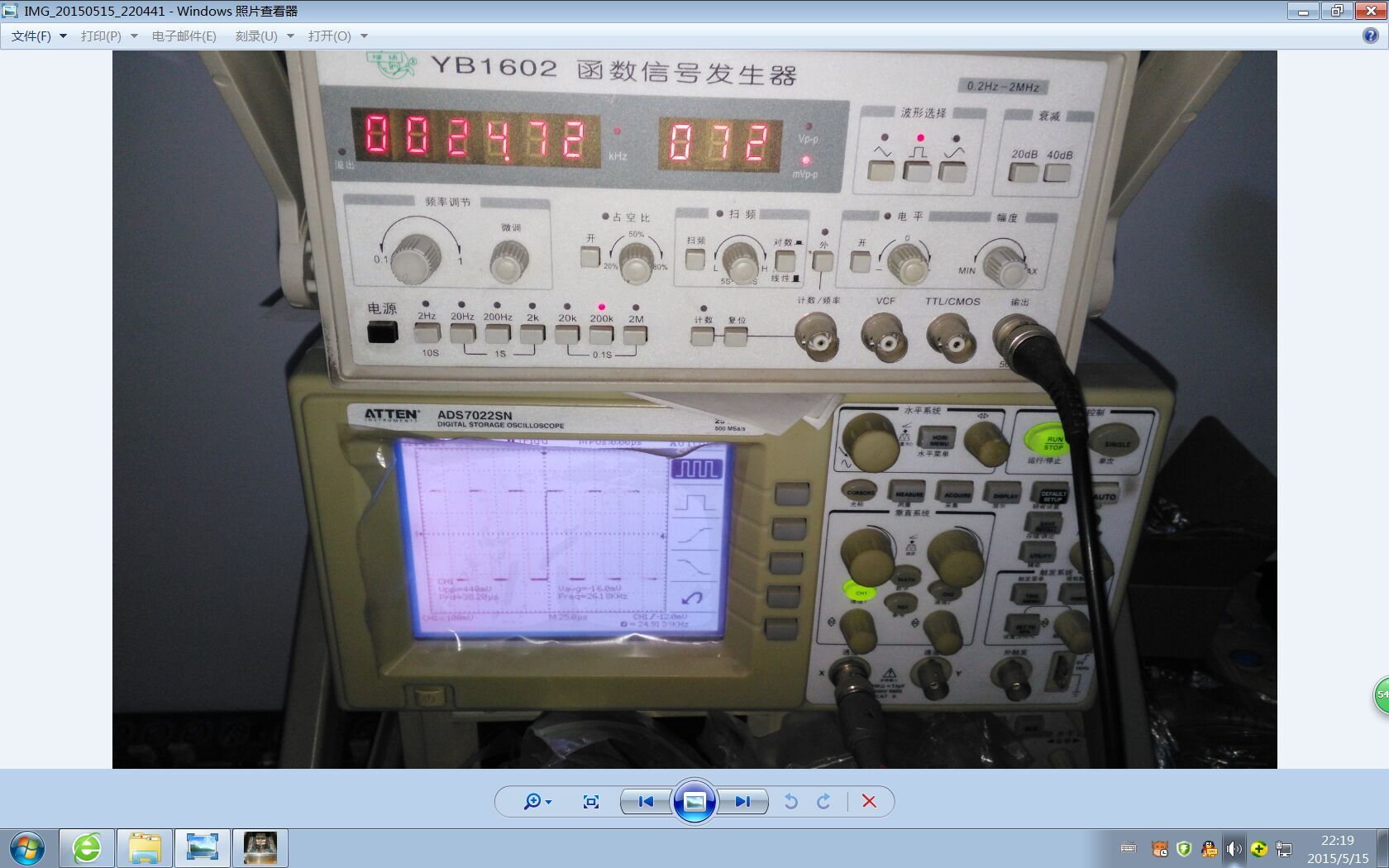Open the QQ penguin tray icon
Image resolution: width=1389 pixels, height=868 pixels.
point(1209,848)
